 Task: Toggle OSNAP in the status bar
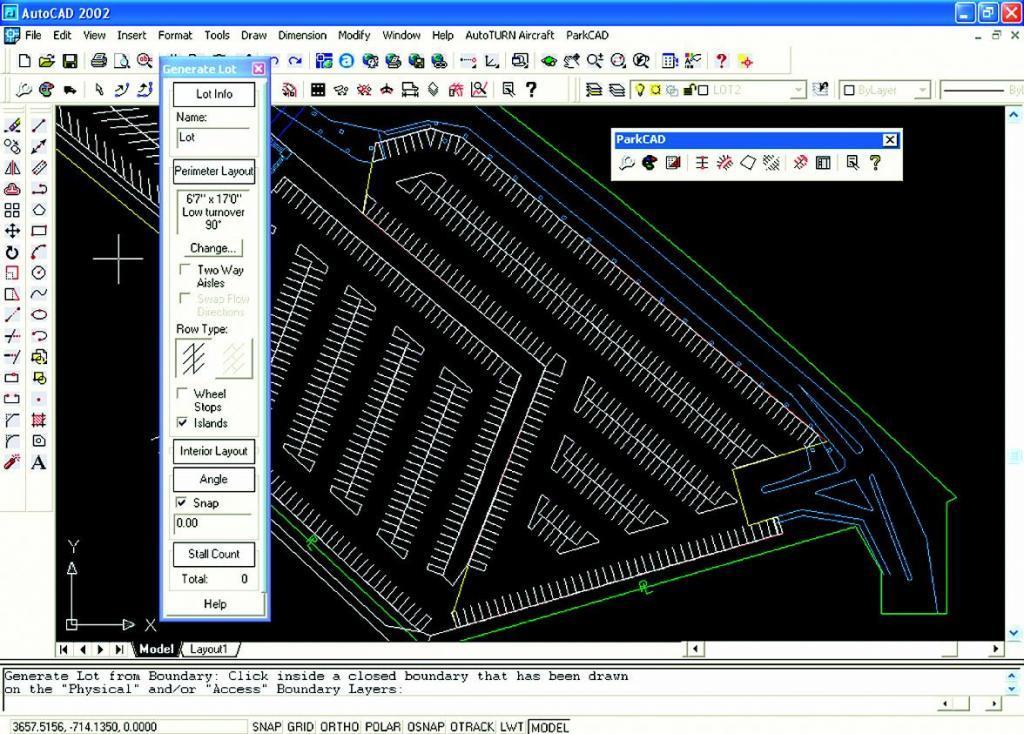[425, 727]
